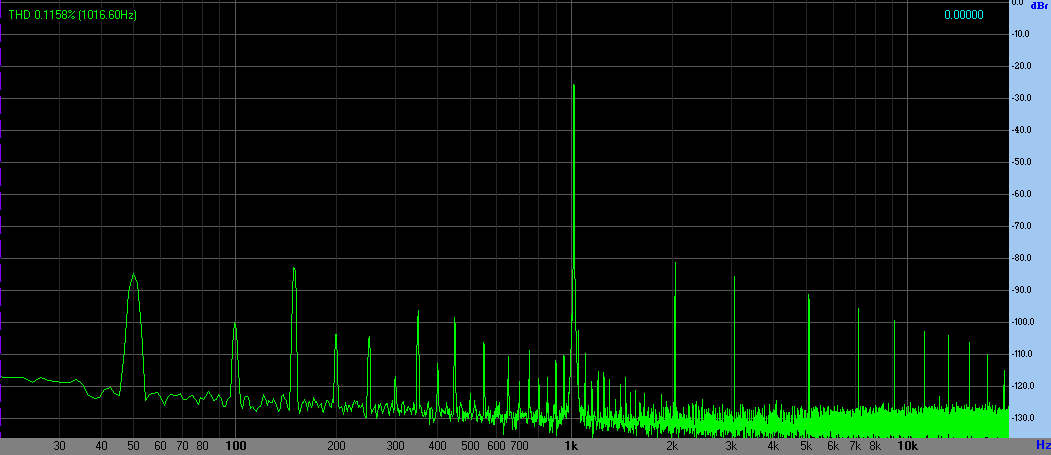1051x455 pixels.
Task: Click the 300 Hz frequency axis label
Action: pos(396,446)
